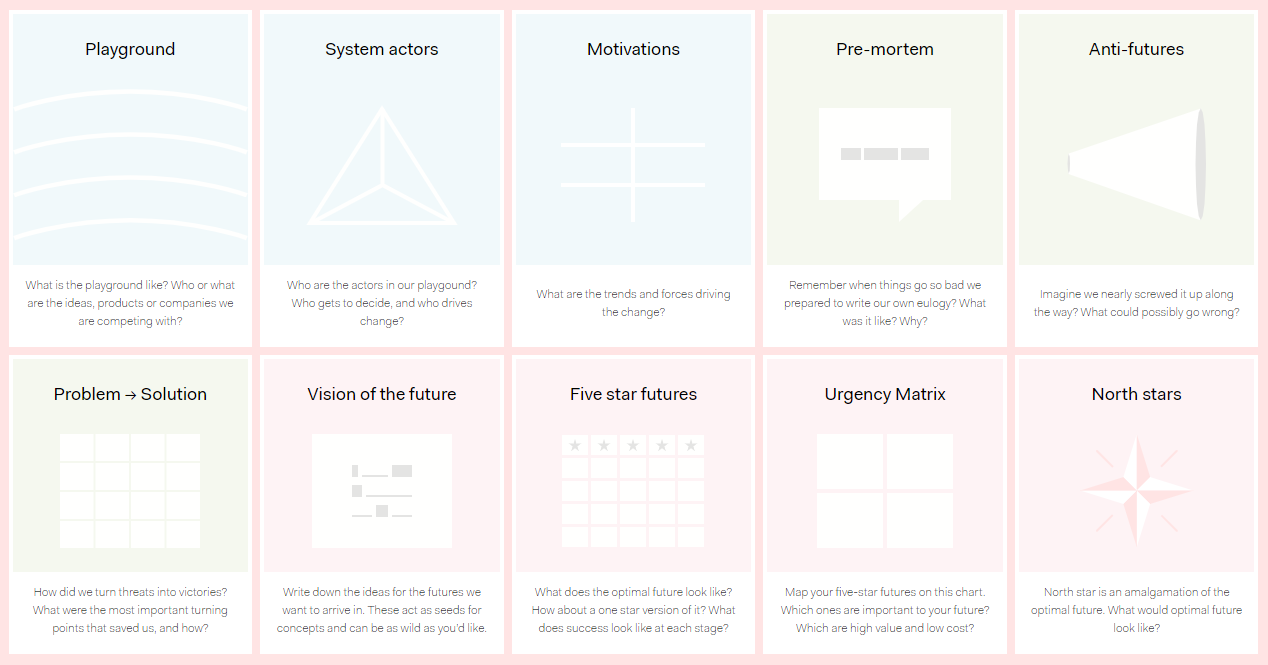Click the concentric arcs icon on the Playground card
The height and width of the screenshot is (665, 1268).
point(130,165)
